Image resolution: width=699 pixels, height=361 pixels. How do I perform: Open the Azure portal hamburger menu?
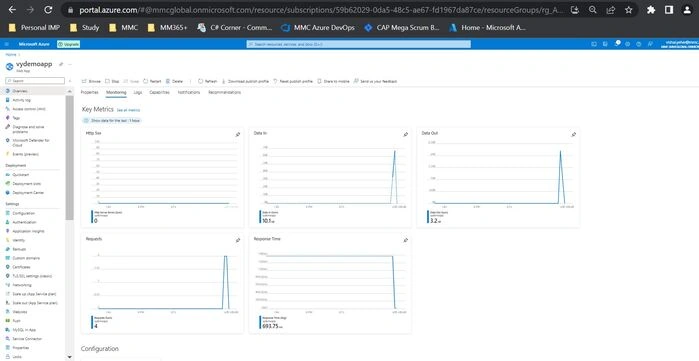click(7, 44)
